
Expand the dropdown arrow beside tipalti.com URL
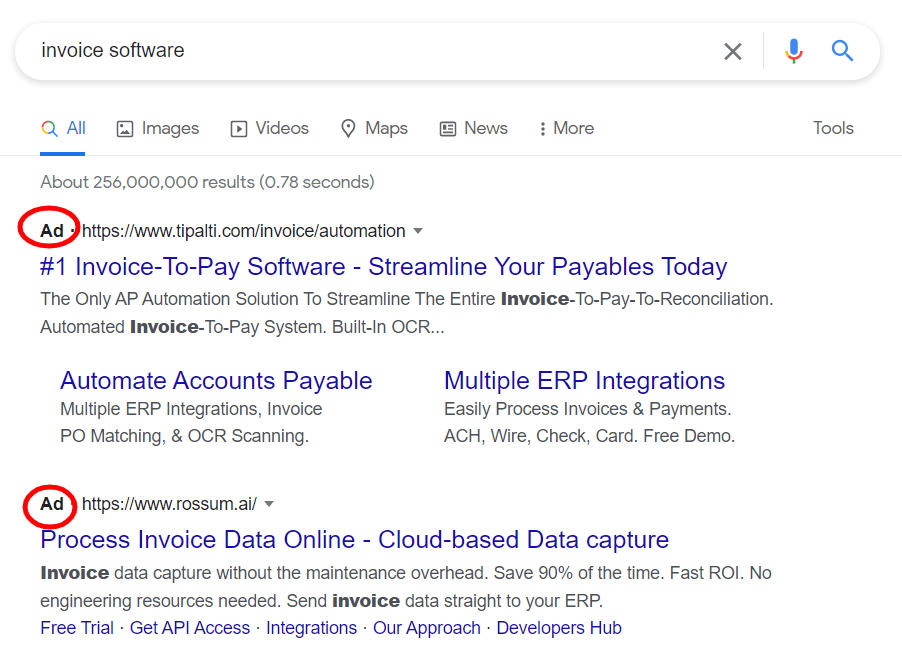pyautogui.click(x=418, y=231)
